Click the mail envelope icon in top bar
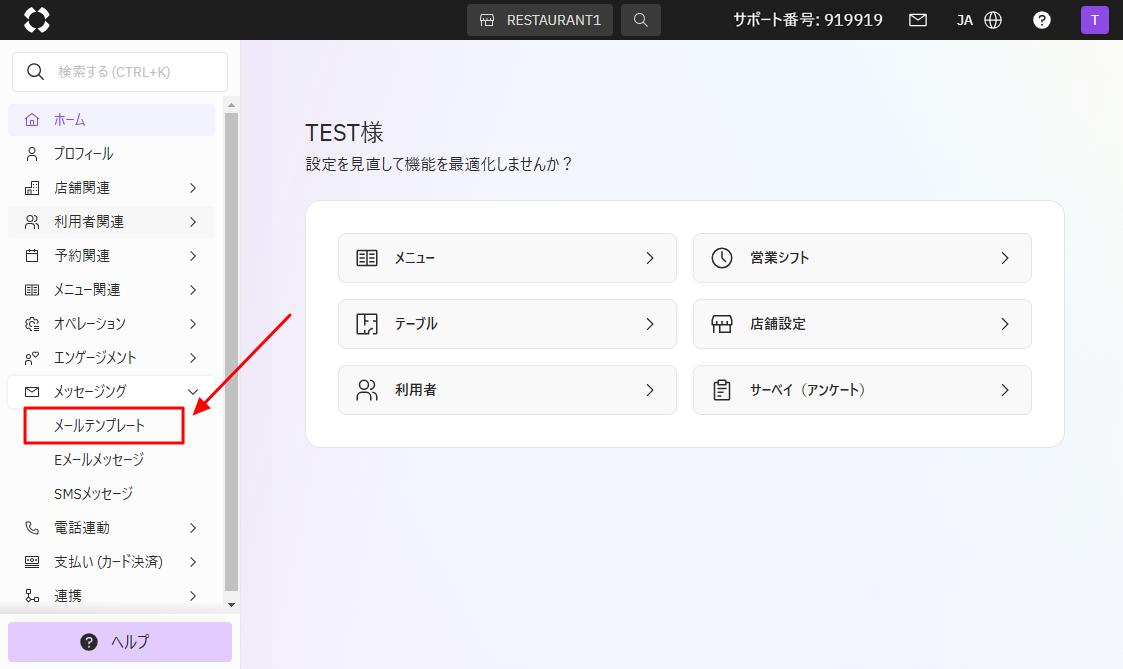 click(x=917, y=20)
